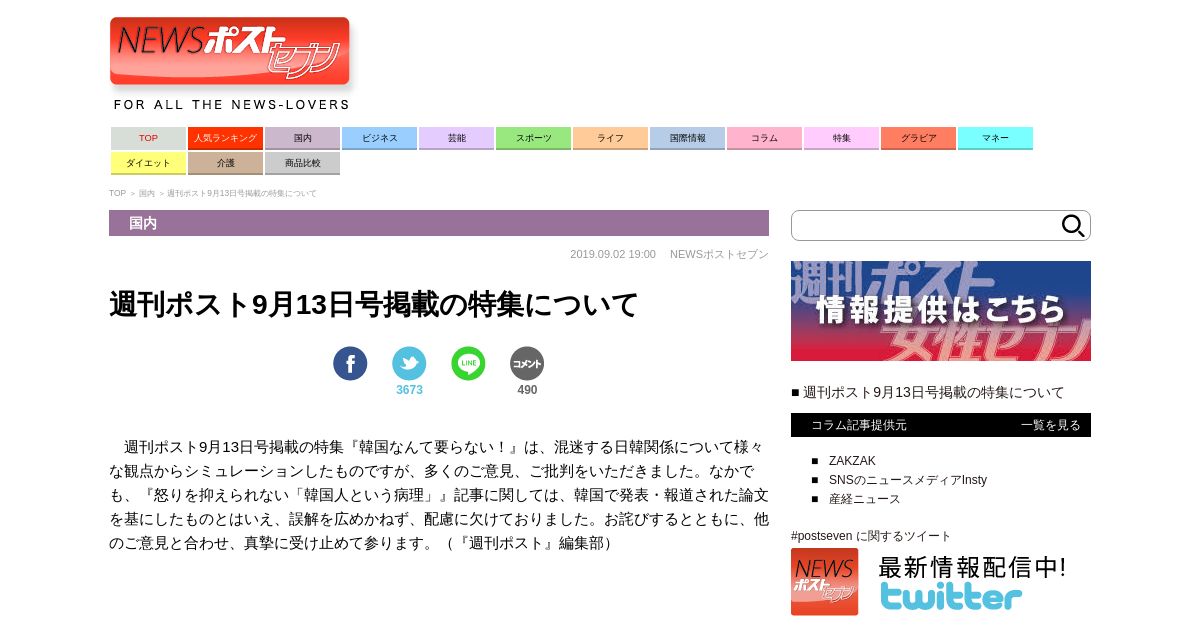Open the TOP navigation tab
Viewport: 1200px width, 630px height.
[x=148, y=138]
